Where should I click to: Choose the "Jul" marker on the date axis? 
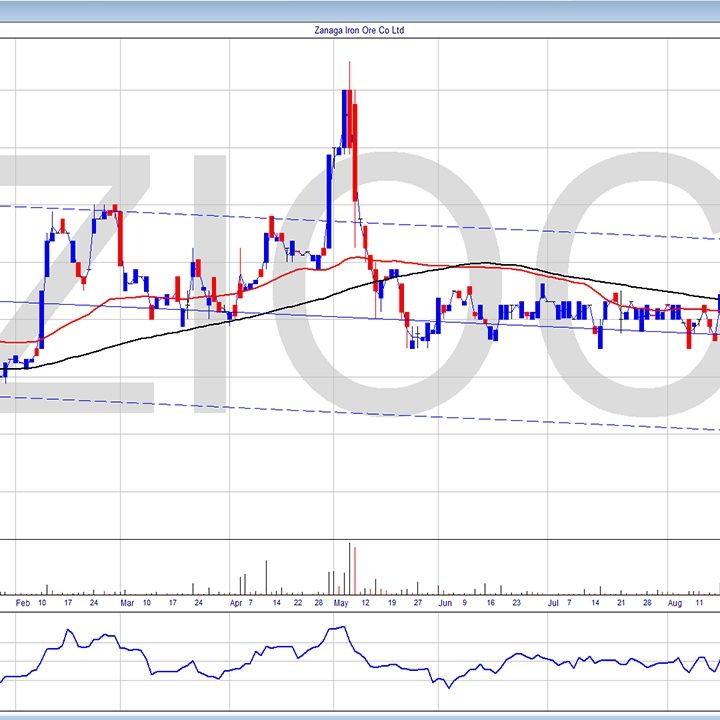pos(552,604)
